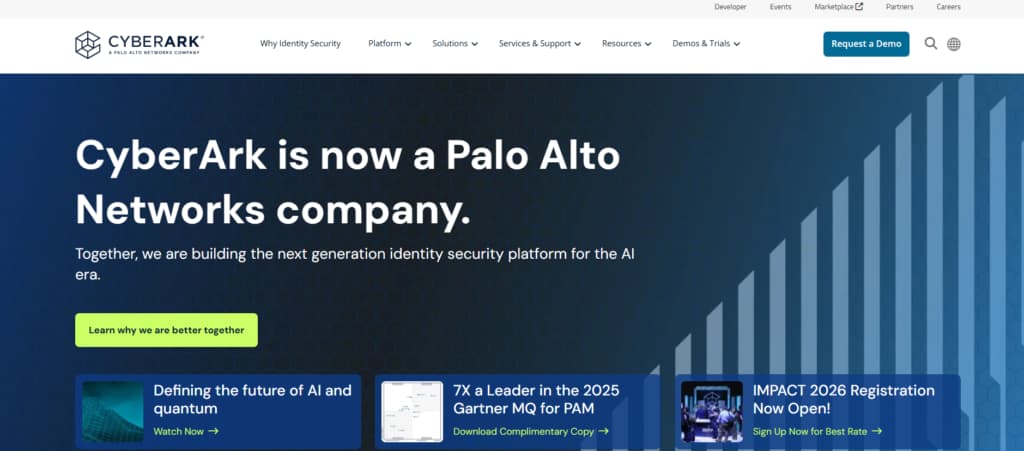Screen dimensions: 1024x451
Task: Click the CyberArk logo
Action: pyautogui.click(x=139, y=44)
